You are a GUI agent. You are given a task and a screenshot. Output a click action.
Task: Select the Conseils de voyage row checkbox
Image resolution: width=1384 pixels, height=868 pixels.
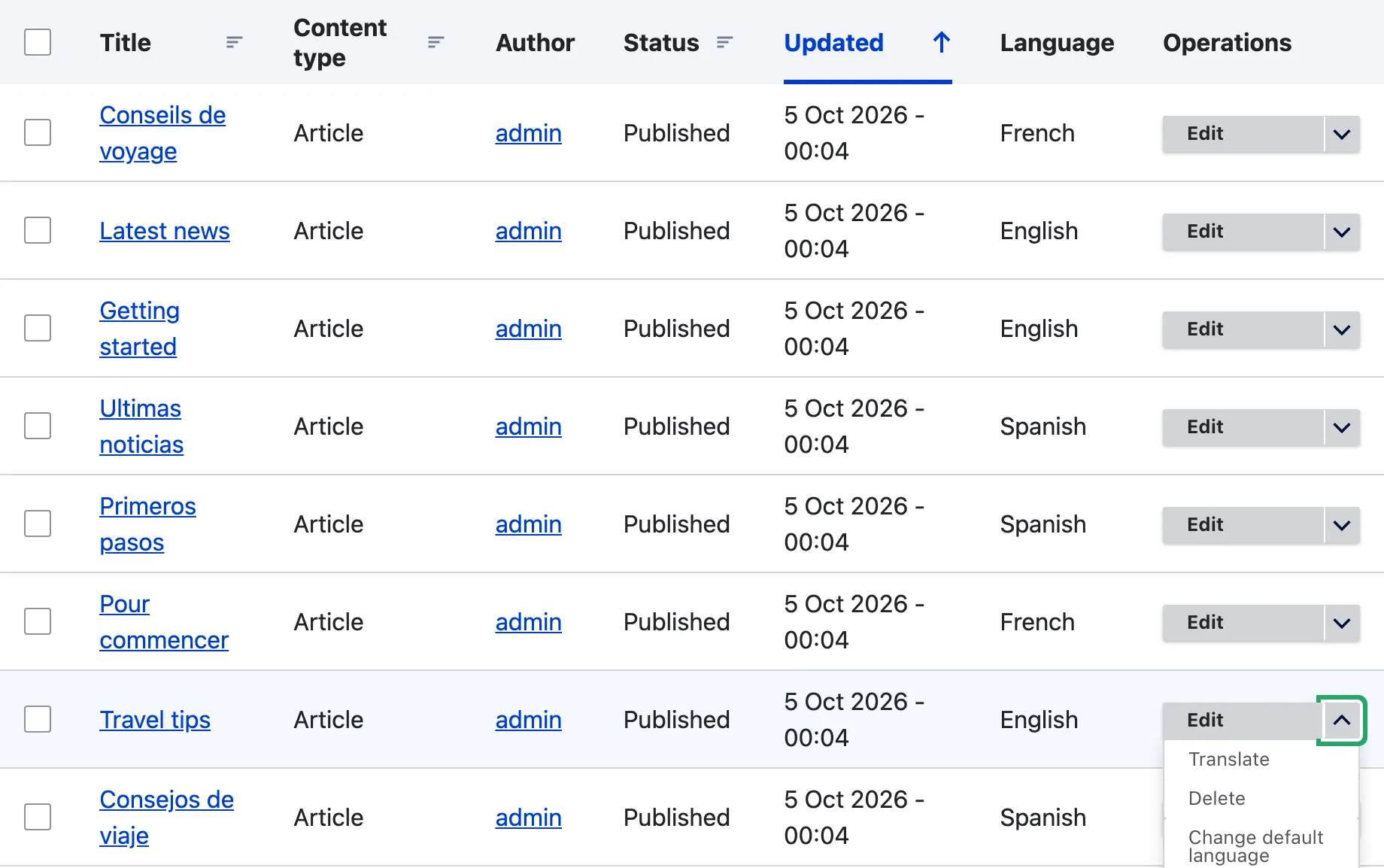[x=38, y=132]
